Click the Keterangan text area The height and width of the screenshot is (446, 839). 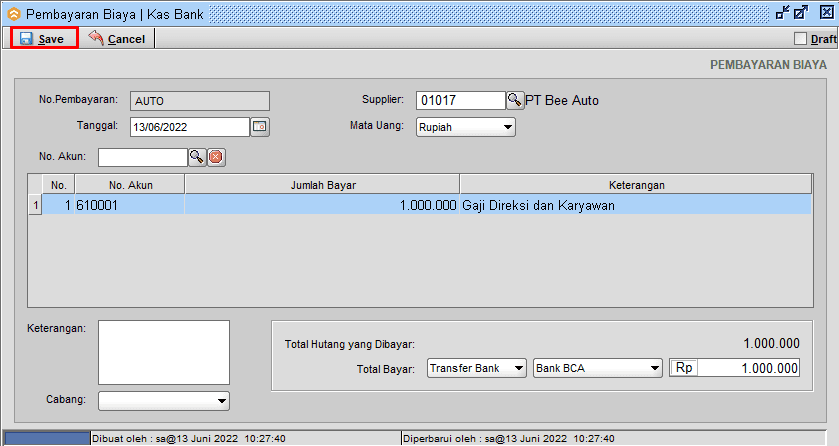(x=164, y=352)
